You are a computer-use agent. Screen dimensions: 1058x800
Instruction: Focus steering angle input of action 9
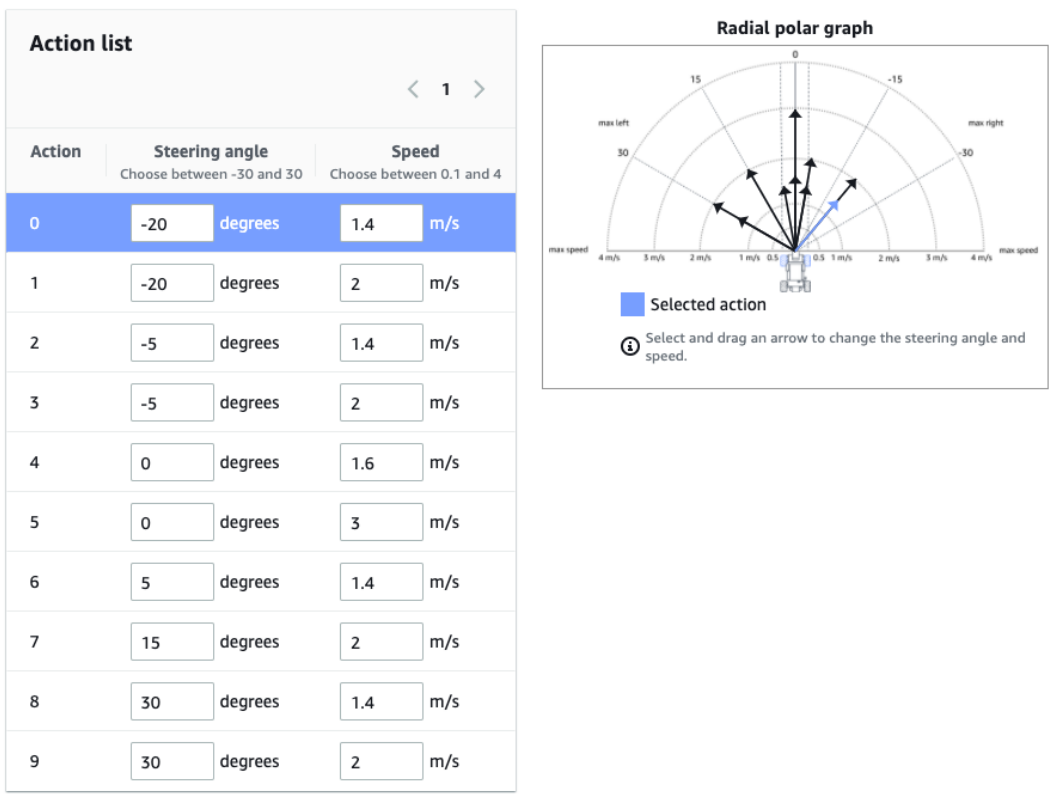point(172,761)
